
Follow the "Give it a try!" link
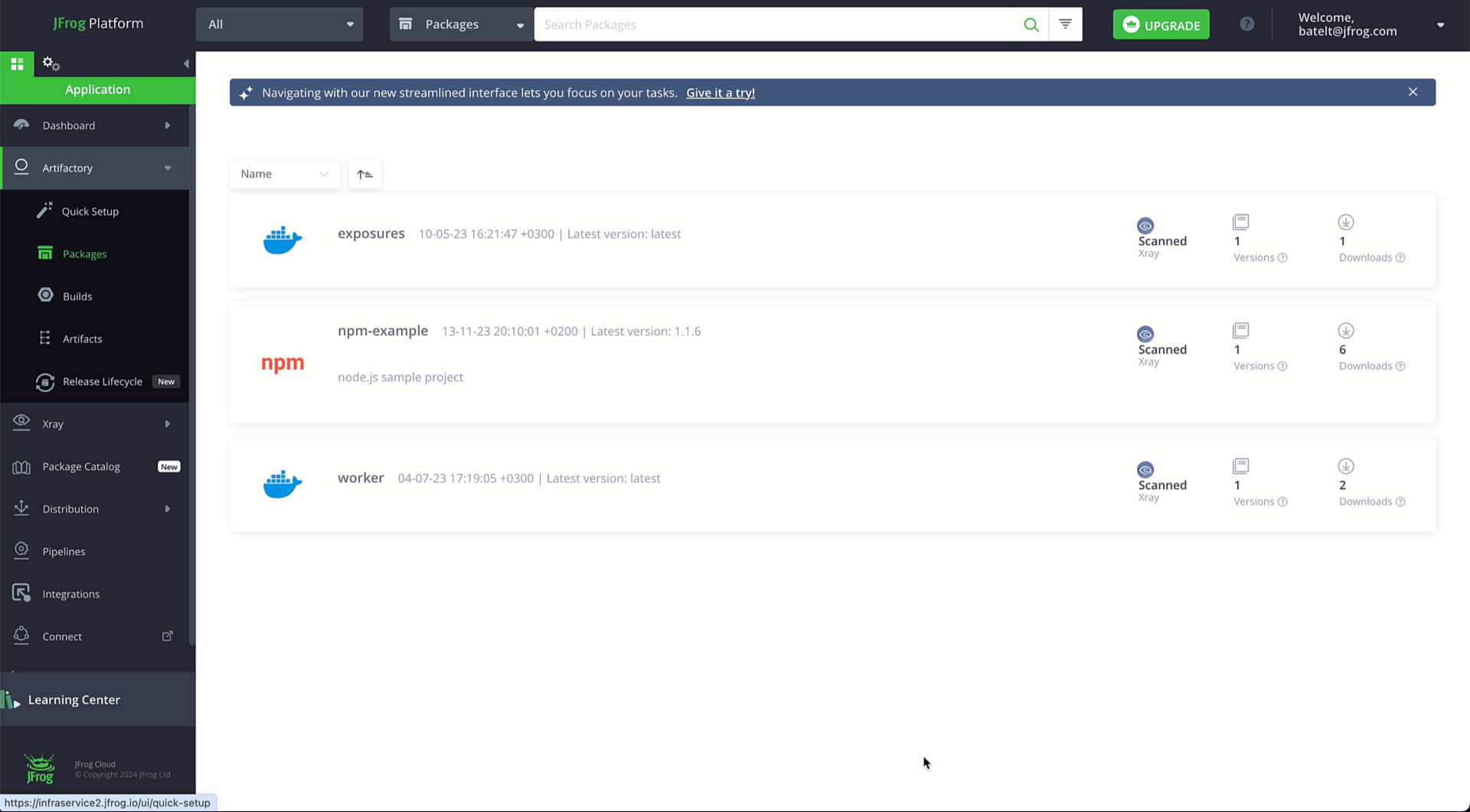pos(720,93)
